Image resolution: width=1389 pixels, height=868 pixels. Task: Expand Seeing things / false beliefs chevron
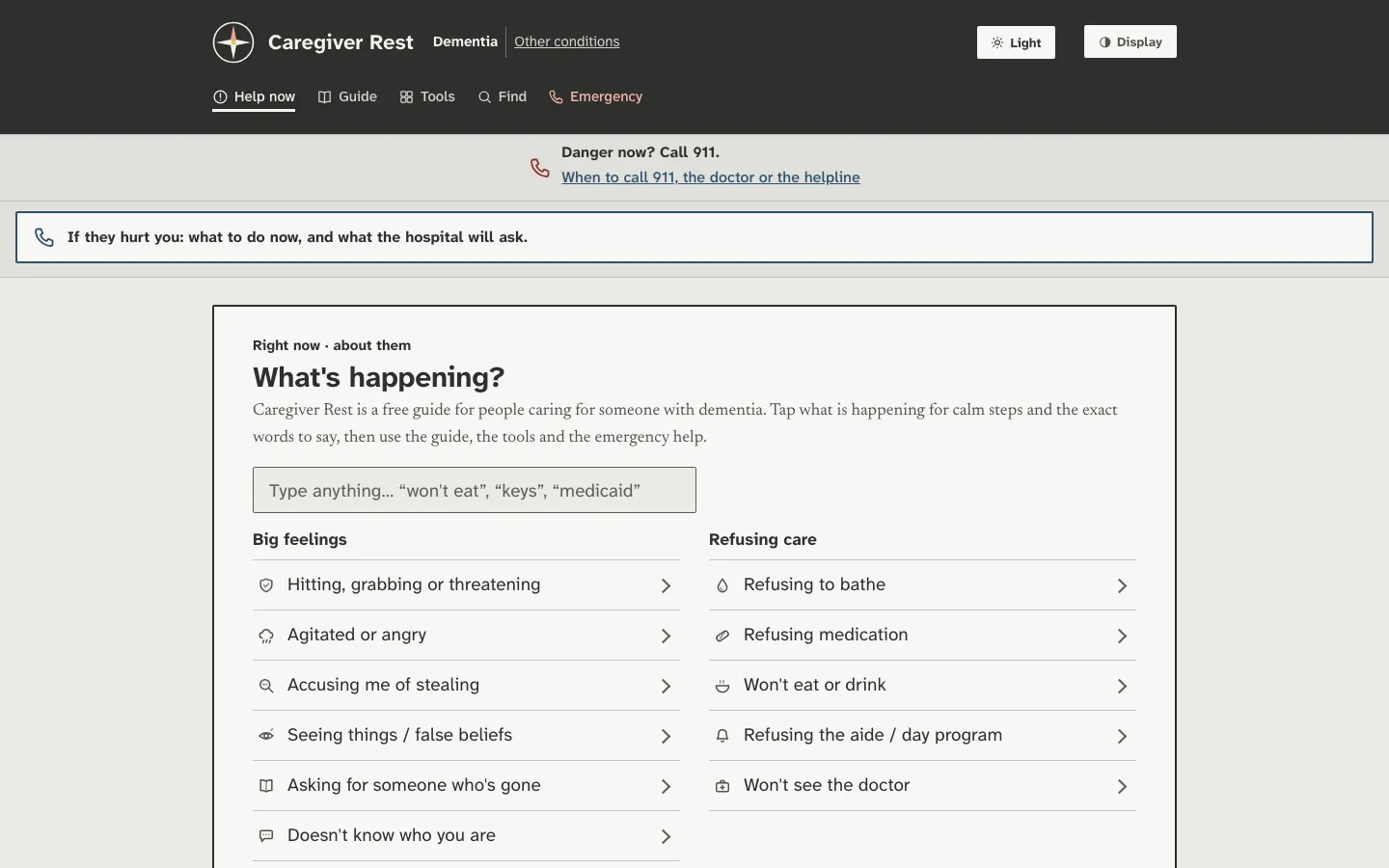(x=666, y=736)
